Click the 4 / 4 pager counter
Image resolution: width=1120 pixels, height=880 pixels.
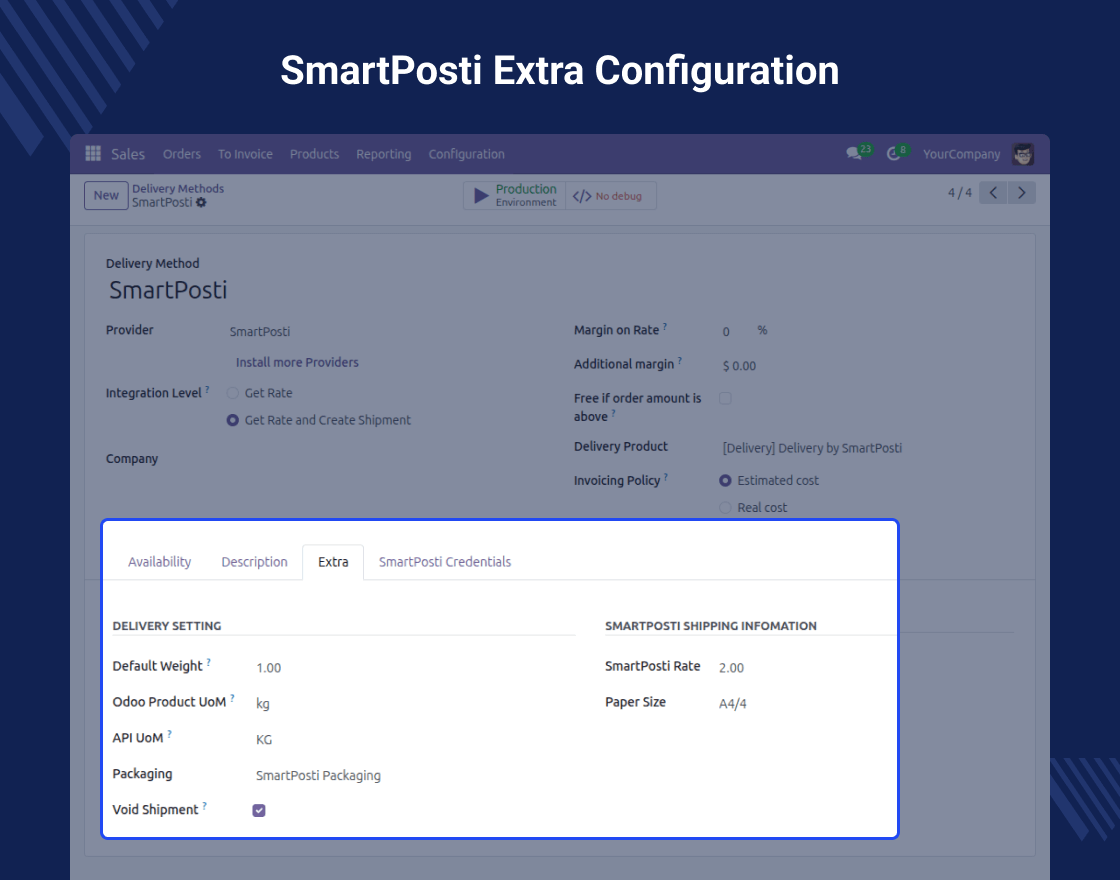[960, 193]
